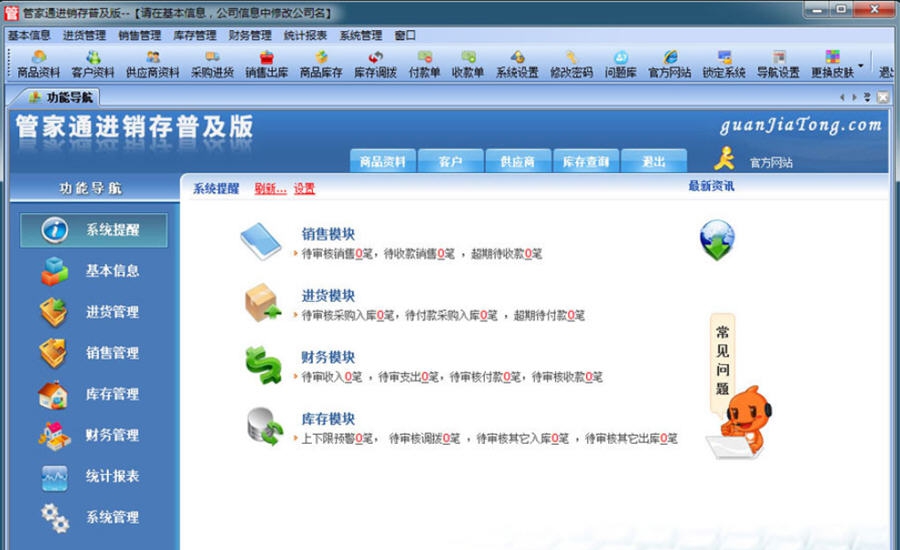Open the 库存管理 menu
This screenshot has width=900, height=550.
[195, 36]
